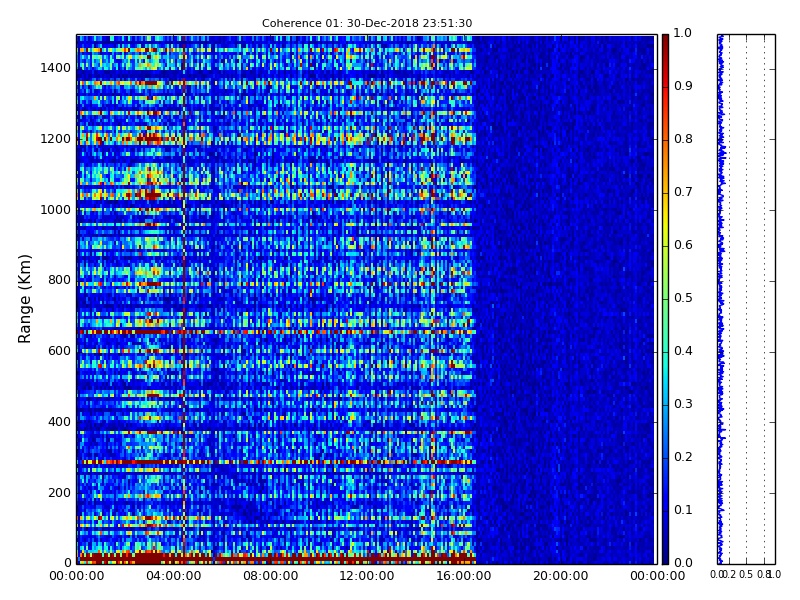Screen dimensions: 800x600
Task: Select the 16:00:00 time axis label
Action: click(x=464, y=577)
